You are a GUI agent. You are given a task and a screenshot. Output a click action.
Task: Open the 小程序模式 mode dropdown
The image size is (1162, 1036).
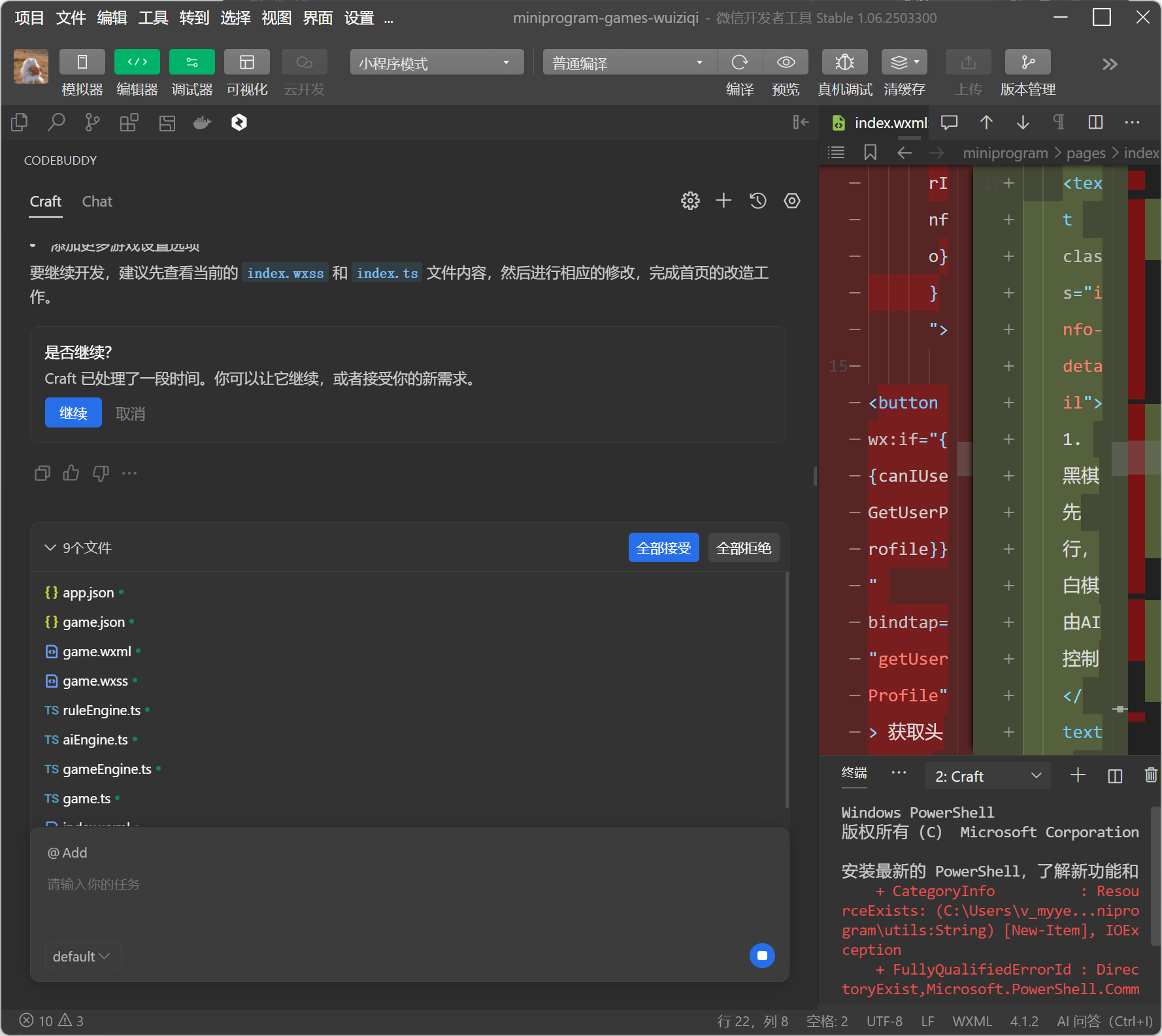pos(436,63)
